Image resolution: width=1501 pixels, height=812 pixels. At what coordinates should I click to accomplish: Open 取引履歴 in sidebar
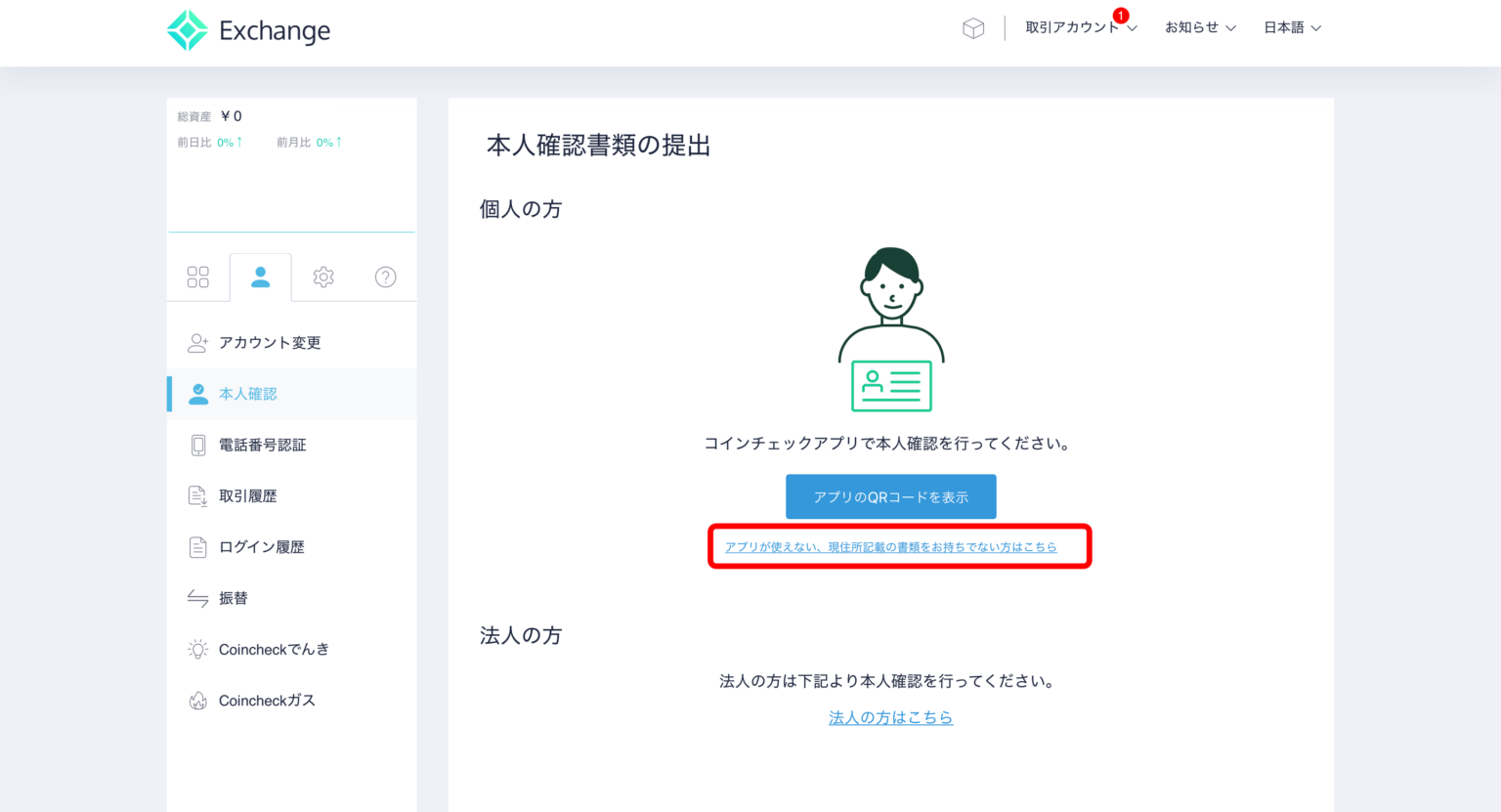[x=247, y=496]
